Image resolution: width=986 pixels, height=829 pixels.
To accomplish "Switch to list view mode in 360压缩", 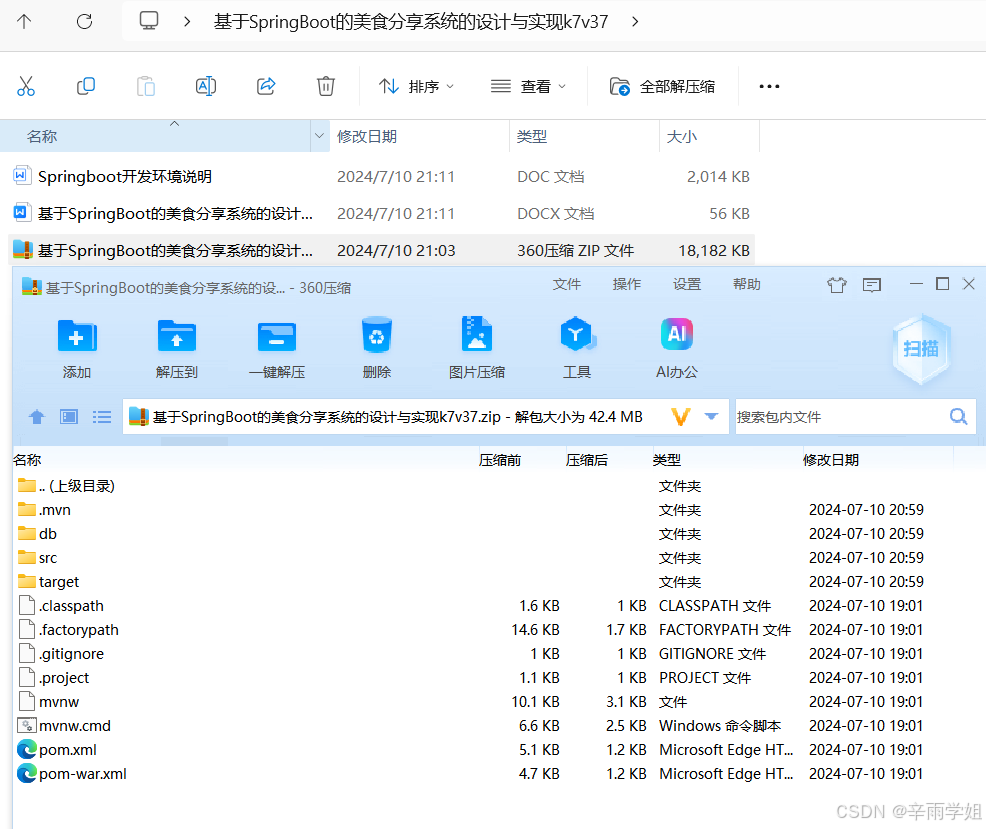I will (x=101, y=416).
